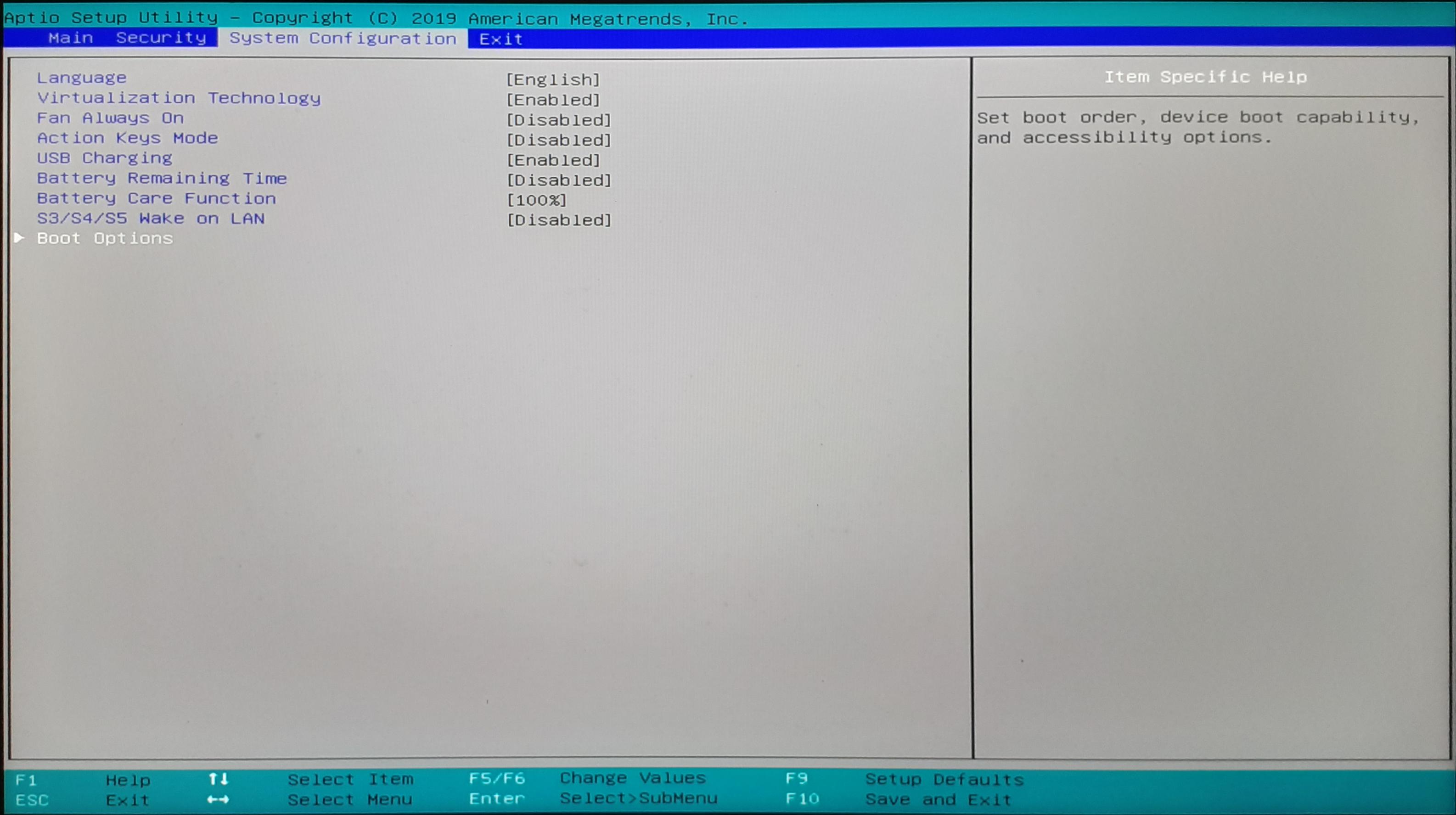Open the Boot Options submenu
The image size is (1456, 815).
tap(105, 238)
